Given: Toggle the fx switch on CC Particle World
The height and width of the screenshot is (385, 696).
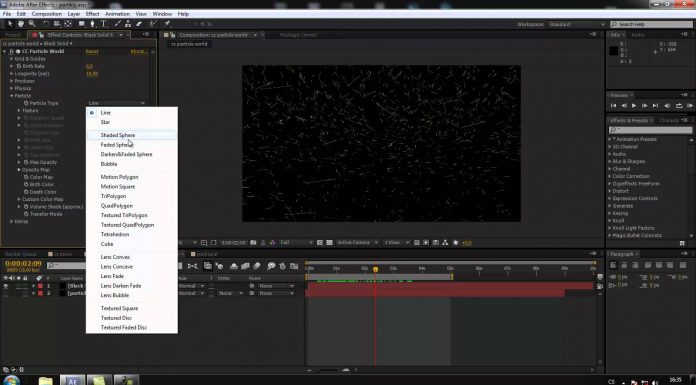Looking at the screenshot, I should 12,52.
